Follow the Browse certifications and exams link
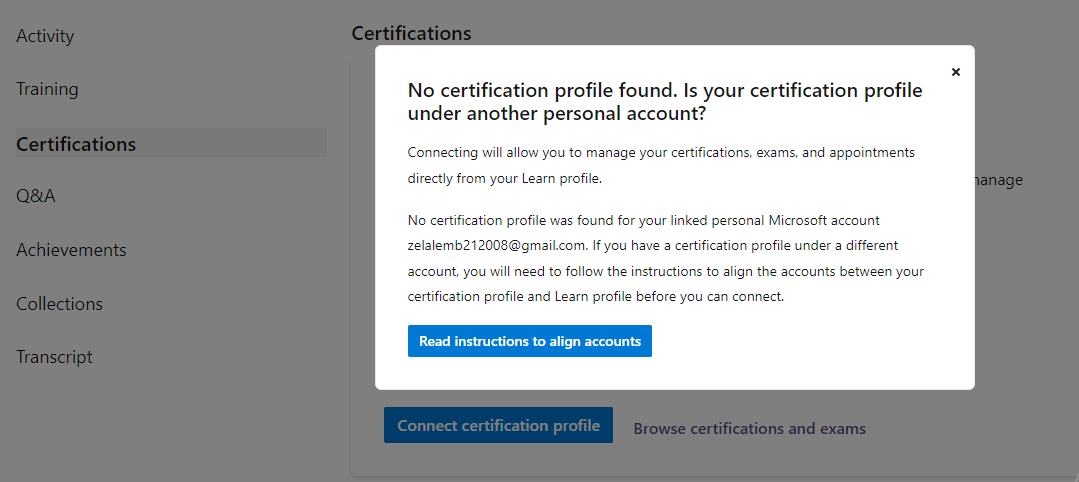 point(749,428)
